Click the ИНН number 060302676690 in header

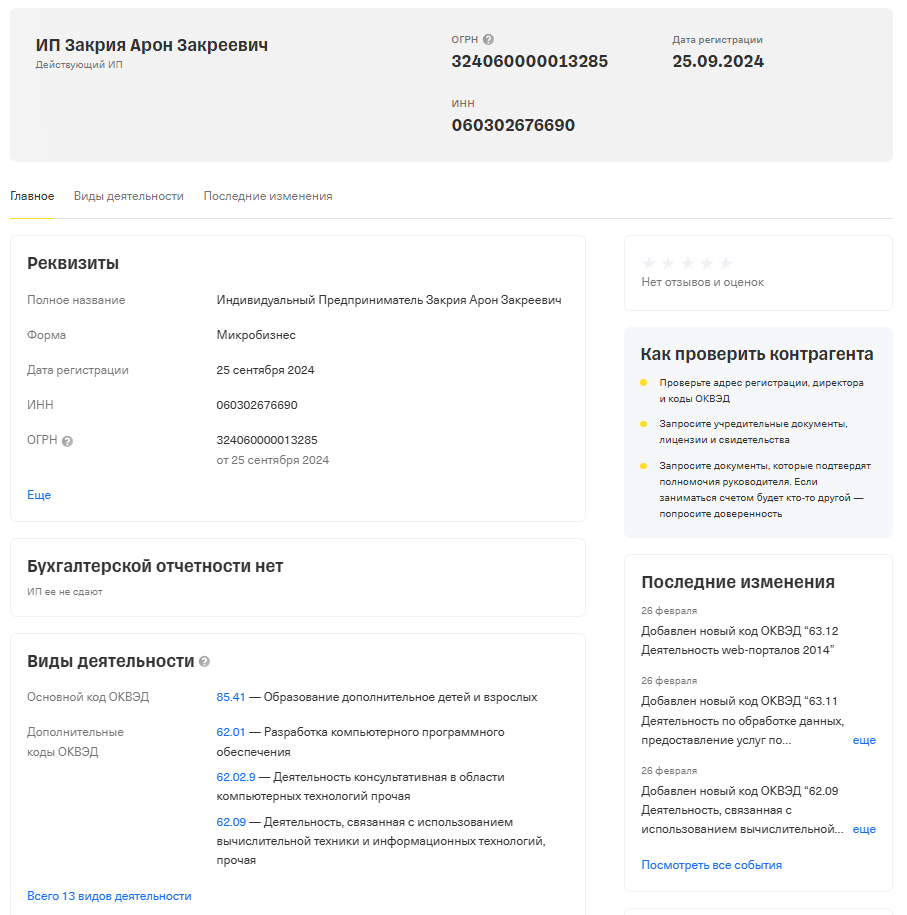point(513,125)
